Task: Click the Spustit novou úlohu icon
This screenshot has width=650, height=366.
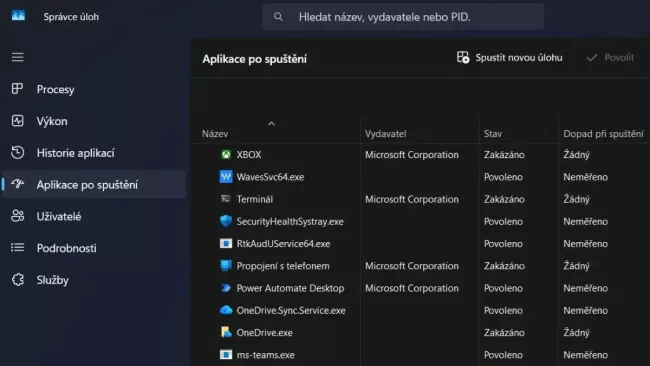Action: click(x=463, y=57)
